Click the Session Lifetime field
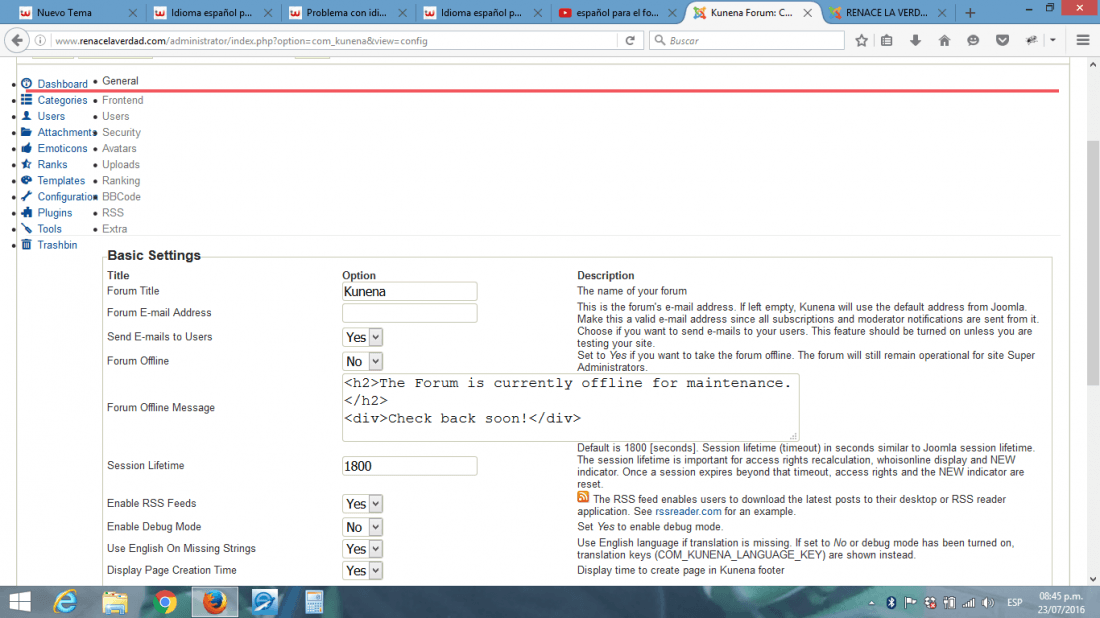 click(x=410, y=466)
